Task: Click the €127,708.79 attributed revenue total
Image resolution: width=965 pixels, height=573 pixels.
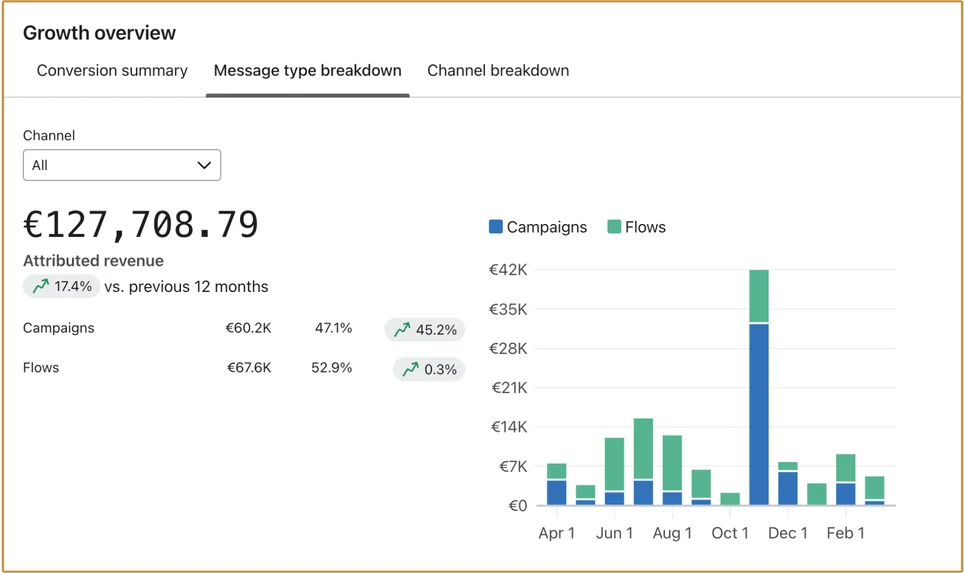Action: (x=141, y=224)
